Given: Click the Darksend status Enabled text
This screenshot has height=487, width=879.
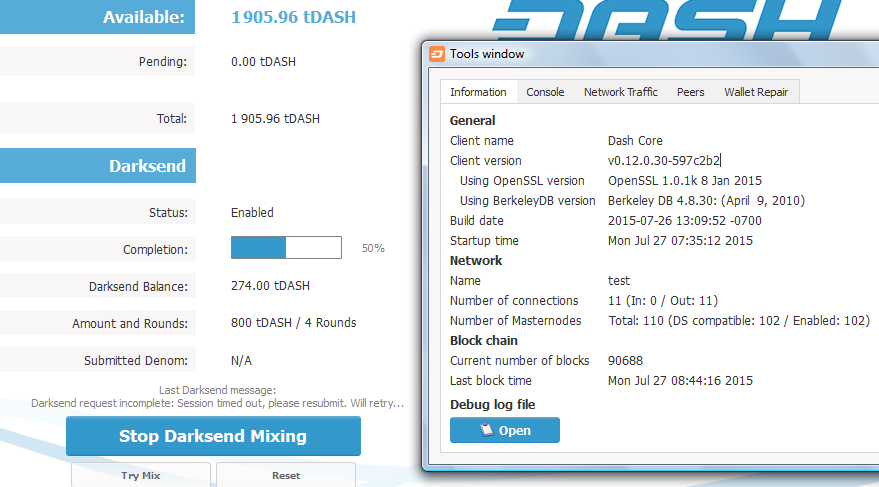Looking at the screenshot, I should click(x=252, y=213).
